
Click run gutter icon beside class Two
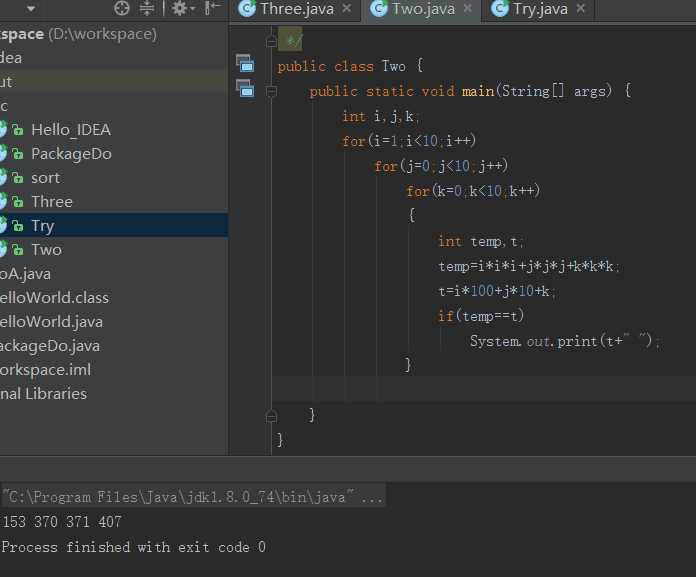click(x=245, y=63)
